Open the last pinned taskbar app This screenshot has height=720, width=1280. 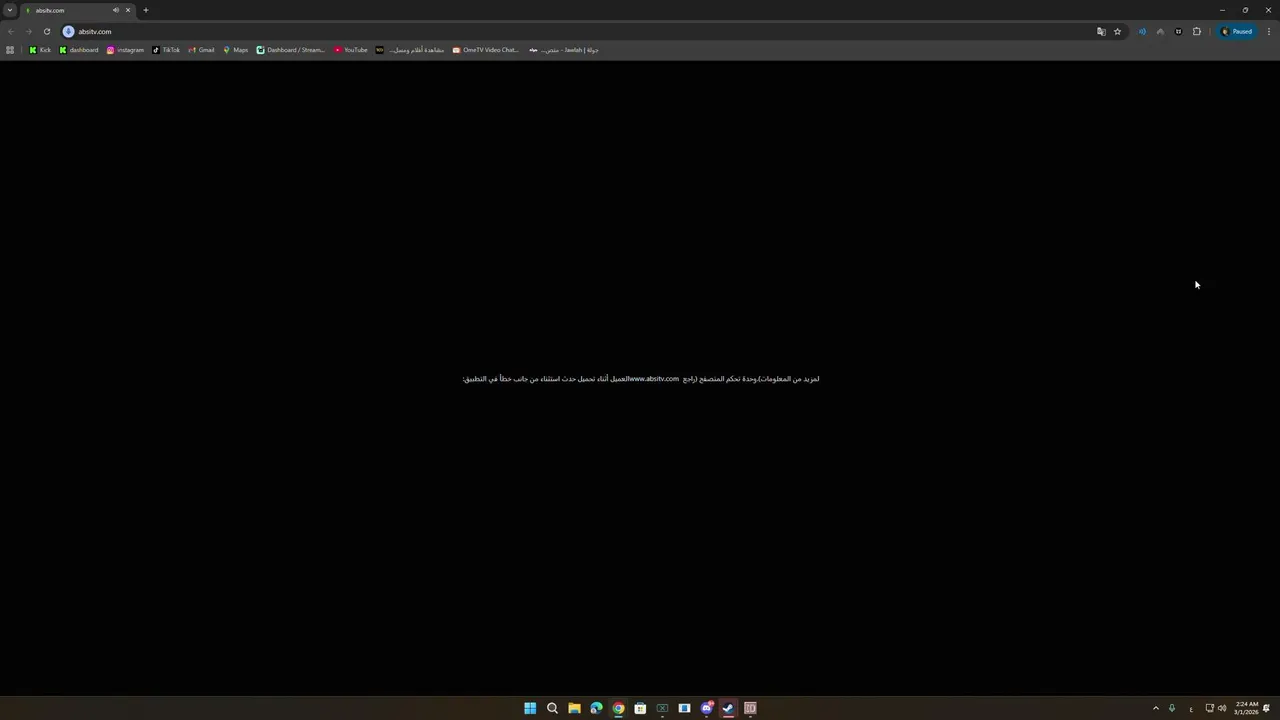750,708
